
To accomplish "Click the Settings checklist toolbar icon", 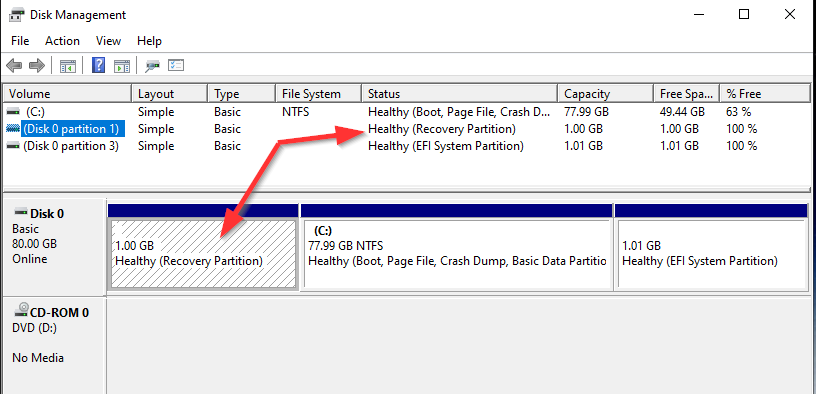I will [176, 65].
